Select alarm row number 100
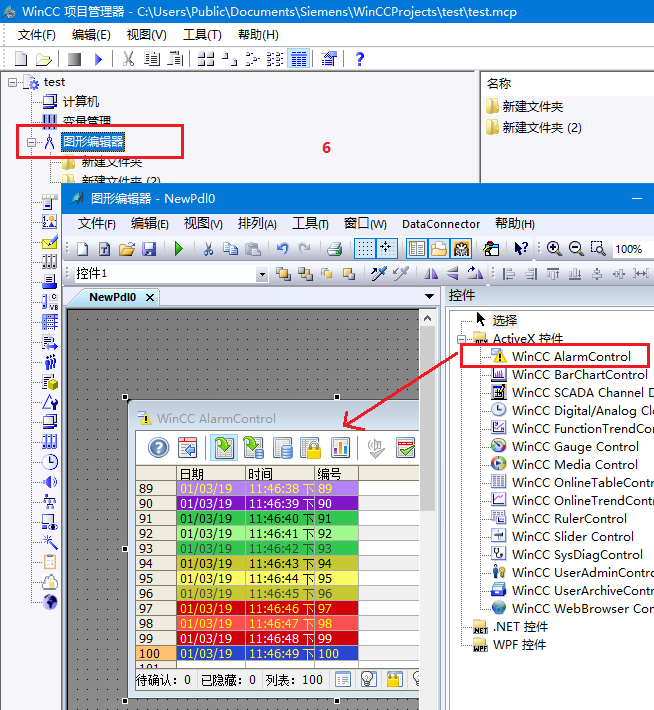This screenshot has width=654, height=710. click(156, 653)
